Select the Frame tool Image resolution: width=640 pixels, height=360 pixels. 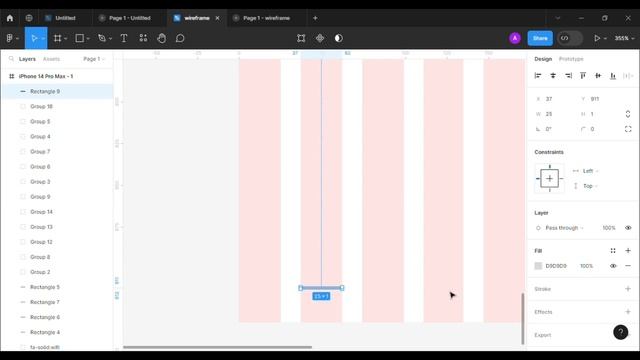point(58,38)
